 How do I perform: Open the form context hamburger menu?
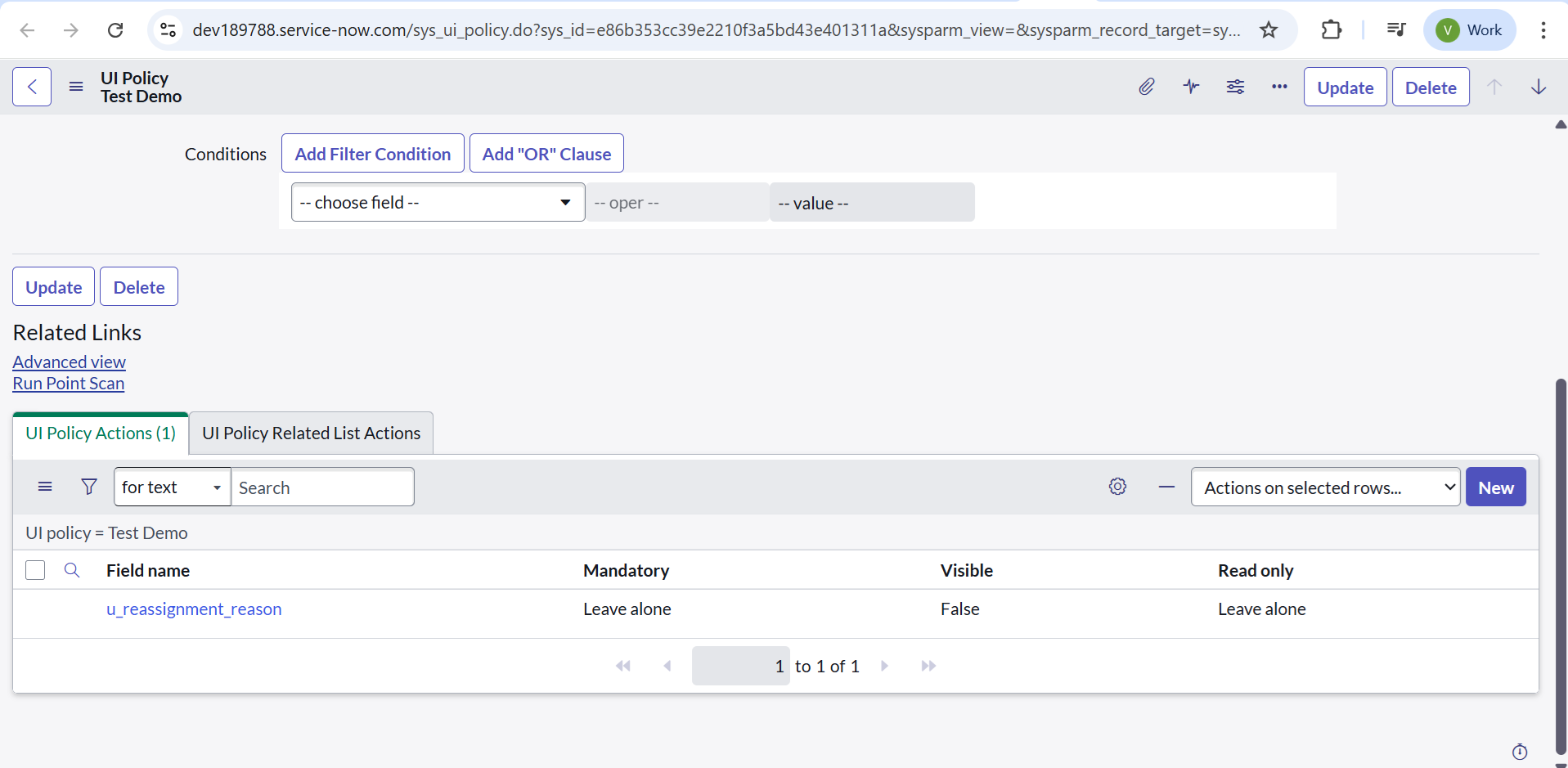(x=76, y=87)
